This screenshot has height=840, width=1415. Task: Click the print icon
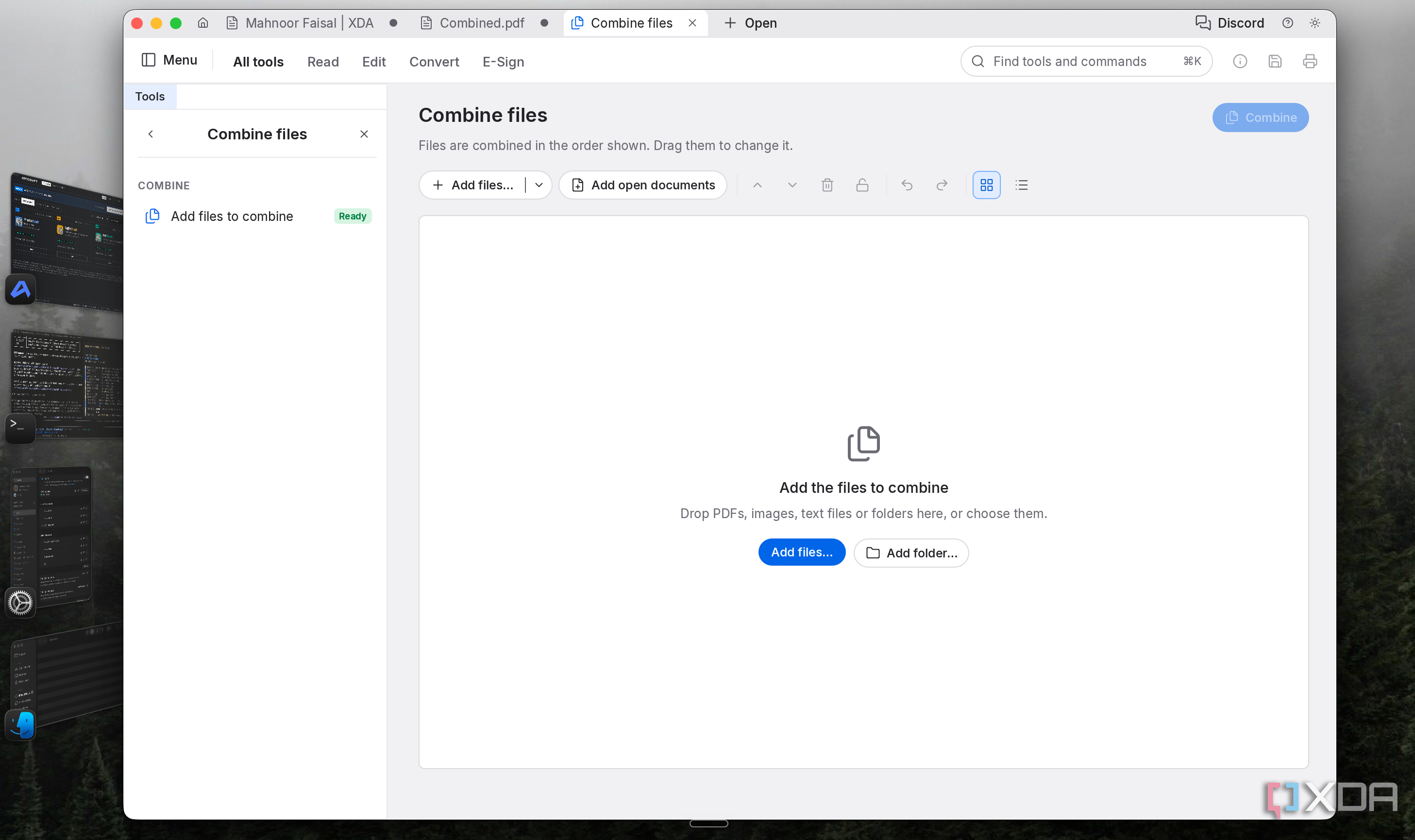(1310, 61)
